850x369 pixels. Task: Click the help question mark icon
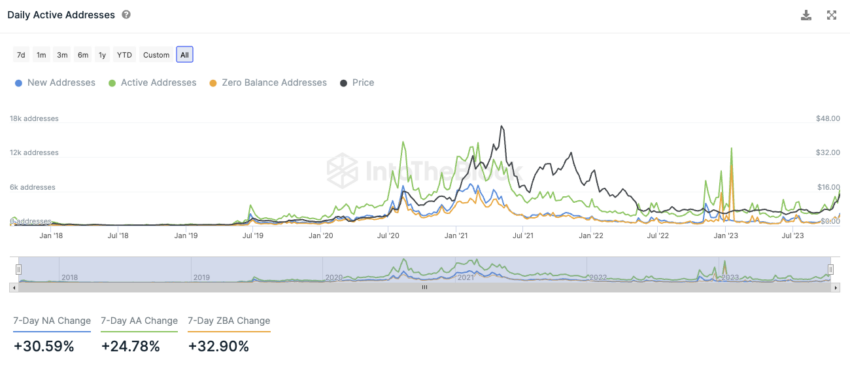[x=126, y=15]
